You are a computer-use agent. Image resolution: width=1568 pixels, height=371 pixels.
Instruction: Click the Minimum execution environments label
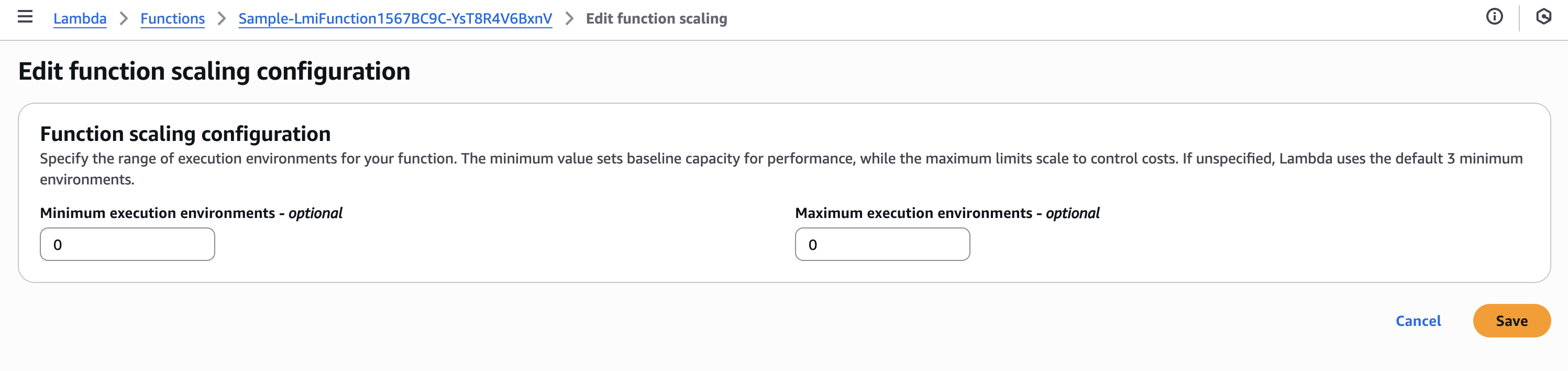(191, 213)
